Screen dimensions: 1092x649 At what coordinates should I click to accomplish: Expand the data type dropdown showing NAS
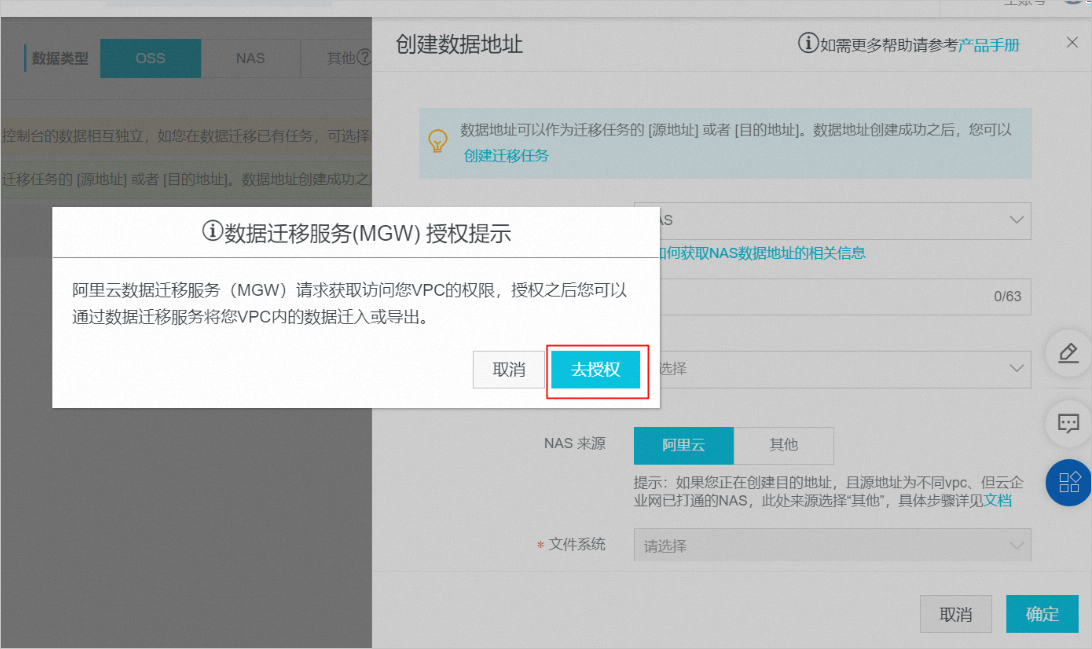click(x=845, y=220)
